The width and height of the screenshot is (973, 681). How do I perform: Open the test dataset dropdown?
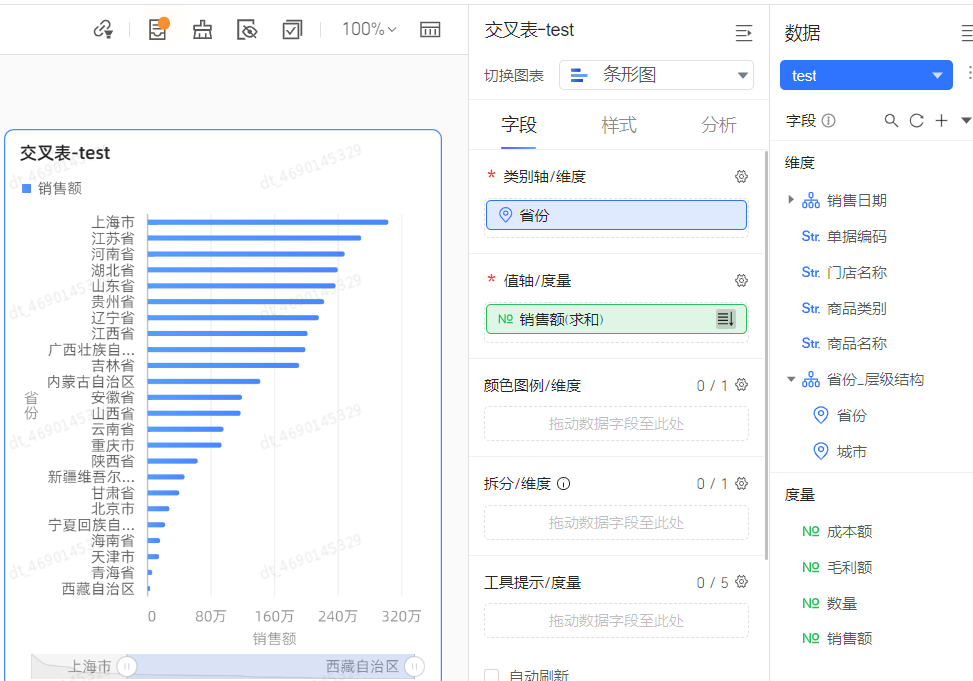click(x=866, y=75)
